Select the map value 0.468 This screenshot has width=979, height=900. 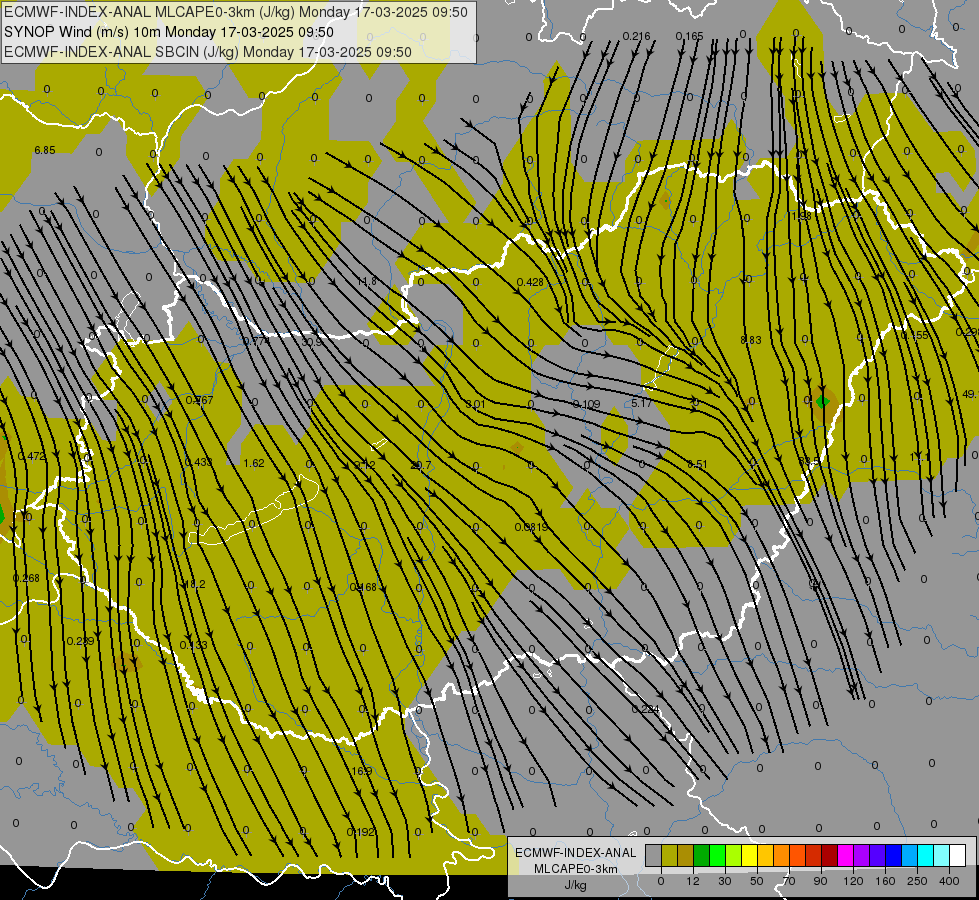(363, 587)
